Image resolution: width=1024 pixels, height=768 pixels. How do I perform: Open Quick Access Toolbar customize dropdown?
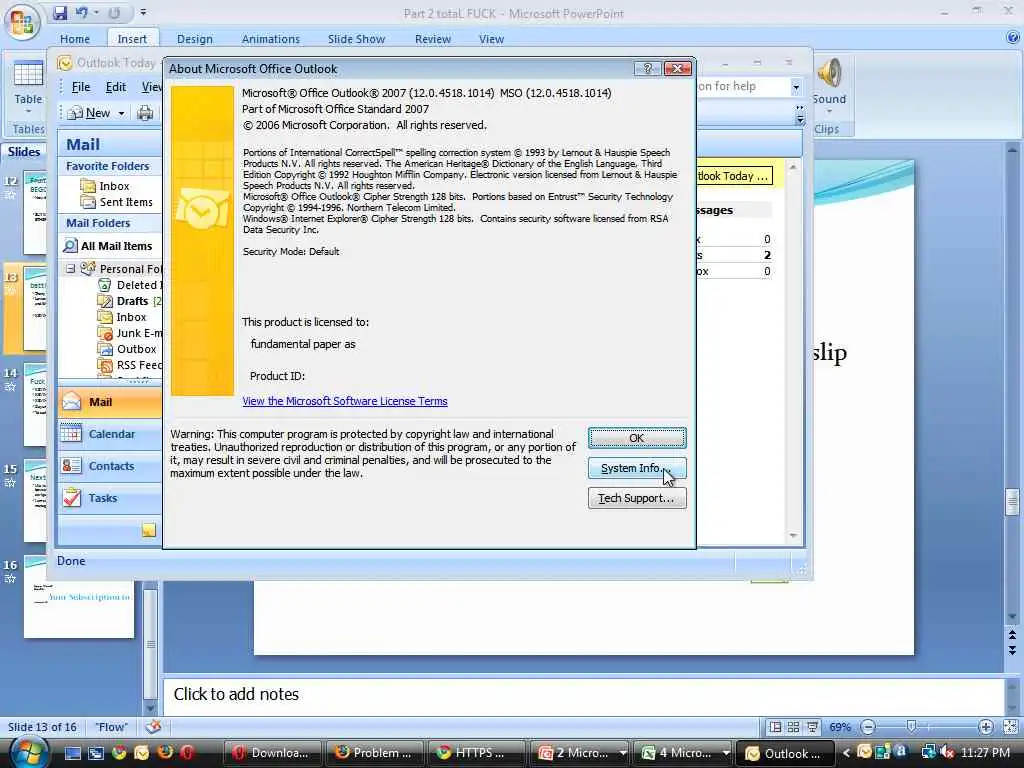pyautogui.click(x=143, y=12)
